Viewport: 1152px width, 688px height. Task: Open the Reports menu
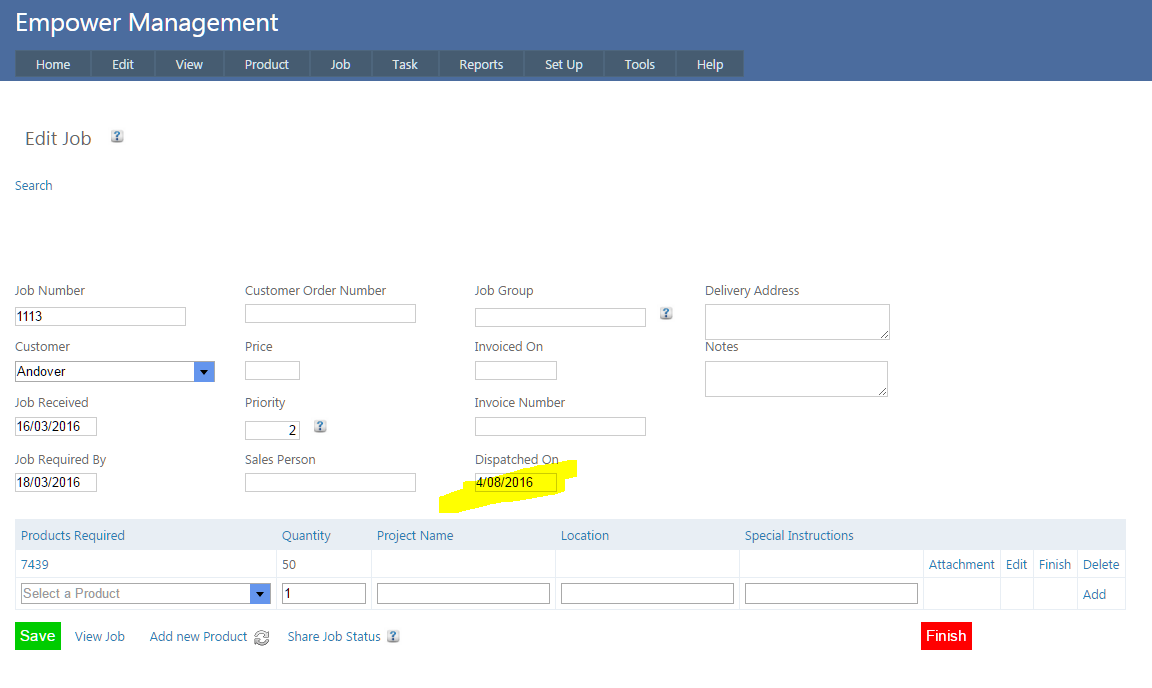pyautogui.click(x=481, y=64)
